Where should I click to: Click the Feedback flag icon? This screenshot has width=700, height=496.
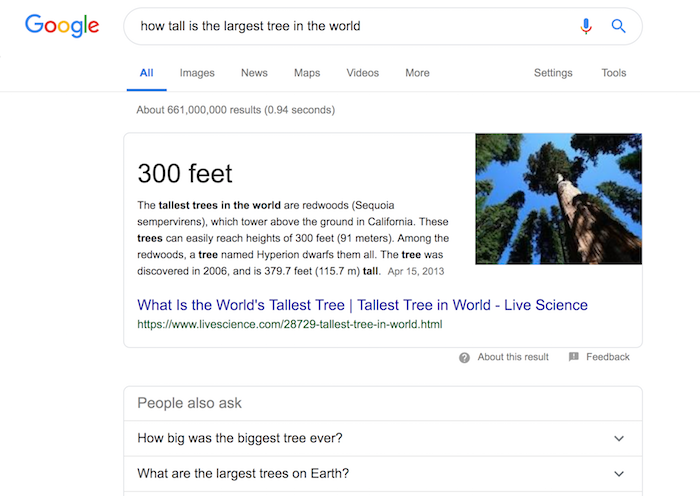574,357
